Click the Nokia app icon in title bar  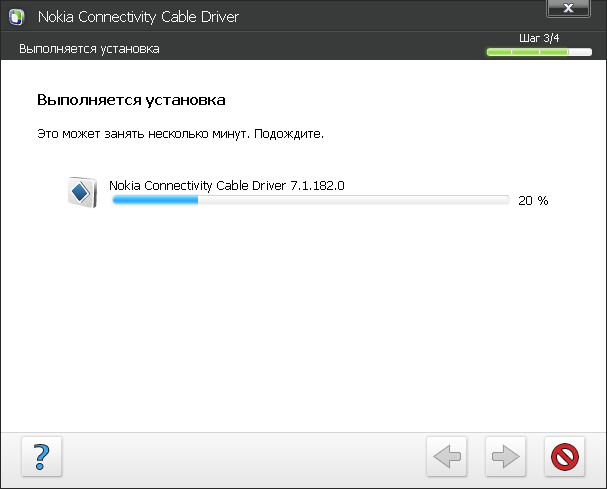point(17,17)
